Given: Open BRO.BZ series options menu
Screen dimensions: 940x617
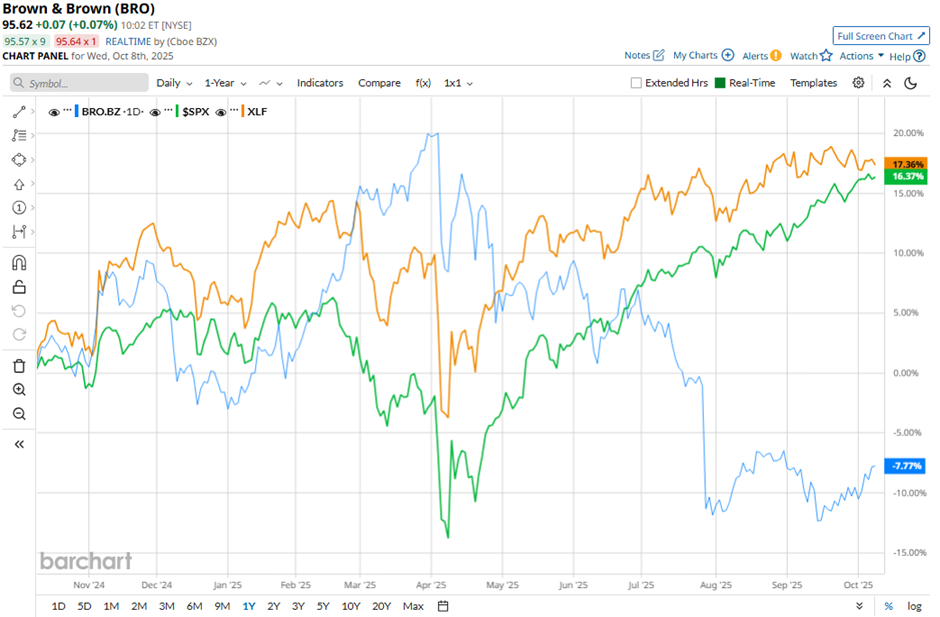Looking at the screenshot, I should click(x=67, y=110).
